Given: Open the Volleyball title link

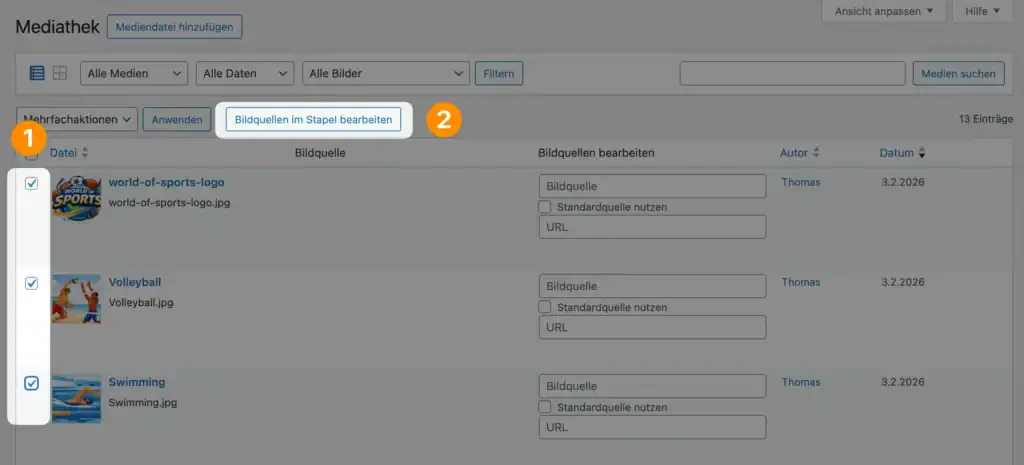Looking at the screenshot, I should [x=135, y=282].
